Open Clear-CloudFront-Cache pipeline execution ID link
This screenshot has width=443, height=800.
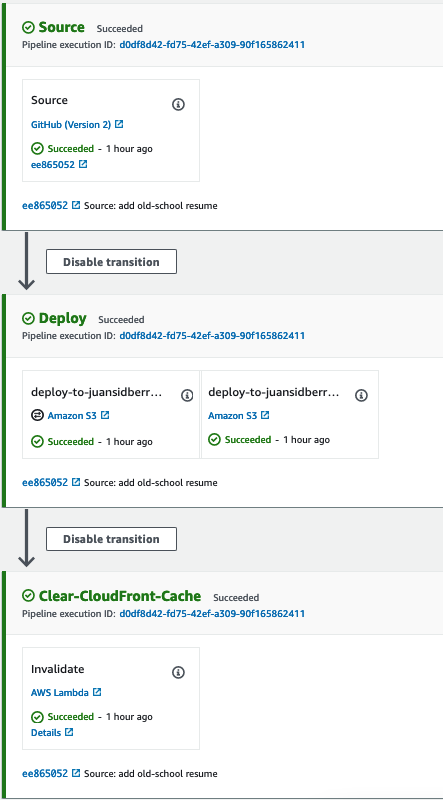(212, 613)
